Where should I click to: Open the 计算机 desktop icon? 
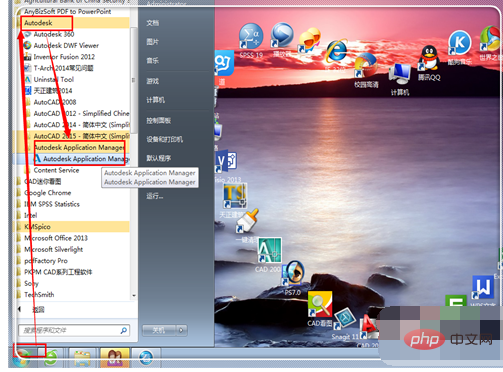(x=400, y=78)
